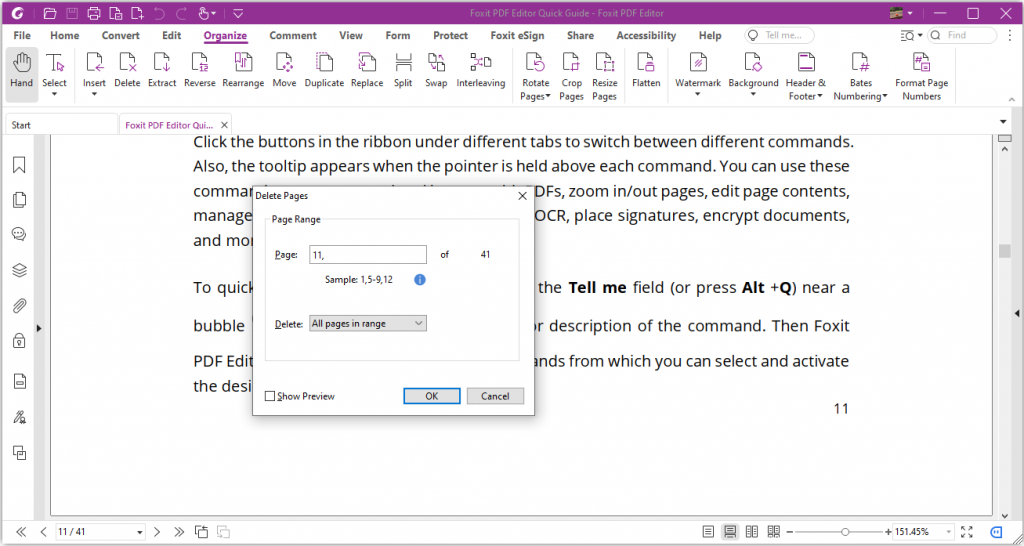Switch to continuous page view
Screen dimensions: 1024x546
730,532
